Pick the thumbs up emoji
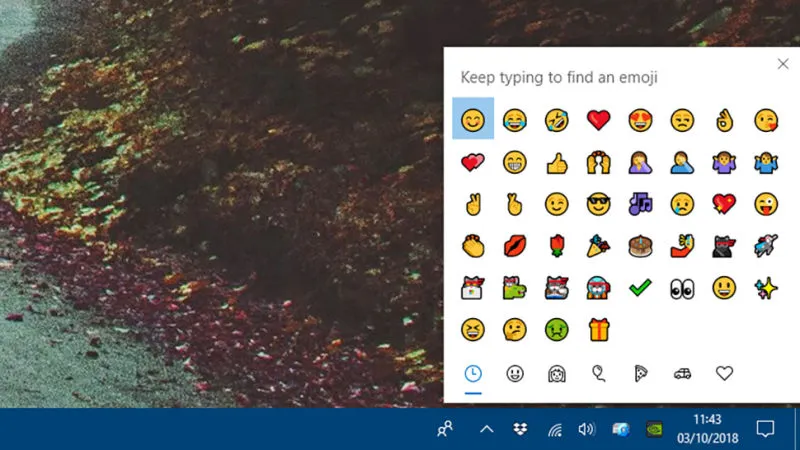Image resolution: width=800 pixels, height=450 pixels. pos(556,162)
